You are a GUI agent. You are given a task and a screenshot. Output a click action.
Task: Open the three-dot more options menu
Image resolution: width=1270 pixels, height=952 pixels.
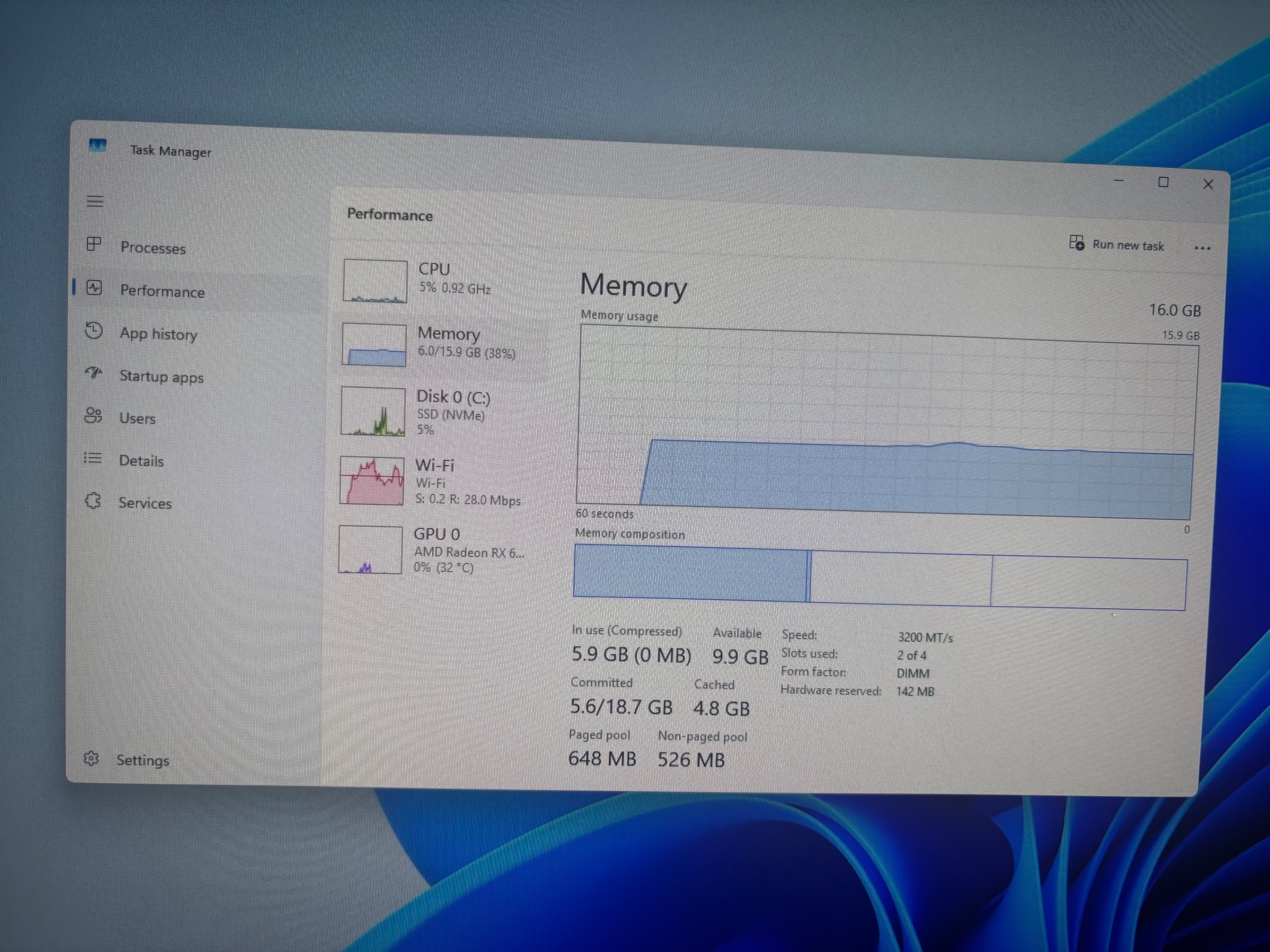(x=1202, y=248)
